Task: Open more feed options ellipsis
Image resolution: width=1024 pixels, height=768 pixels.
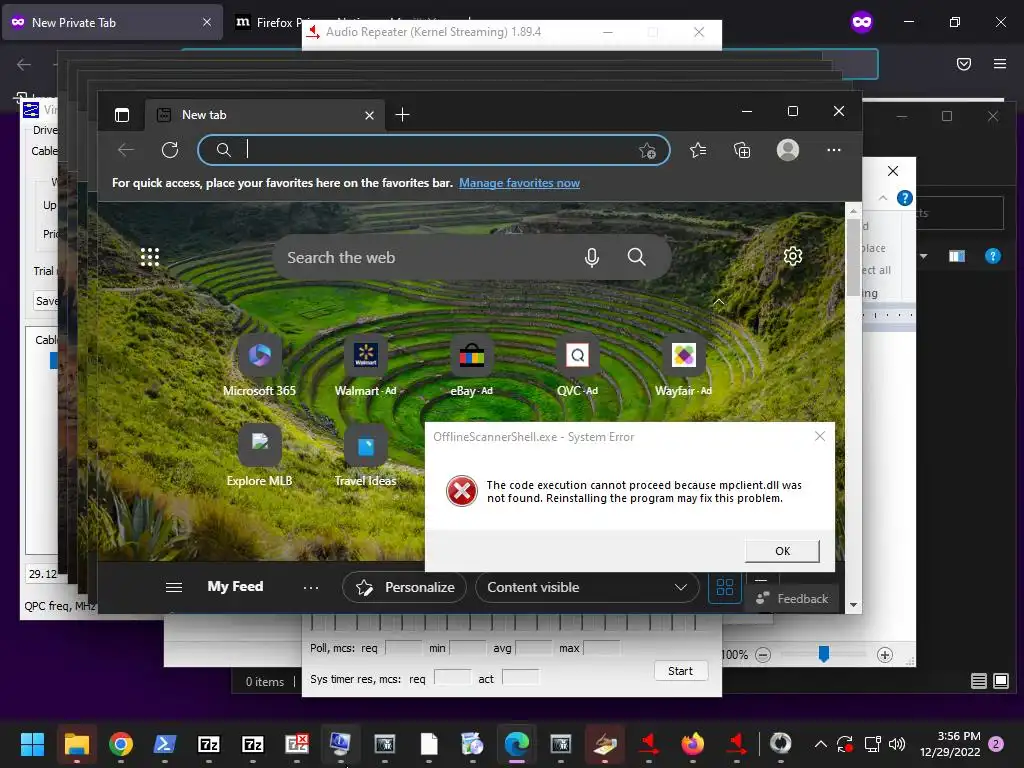Action: tap(311, 588)
